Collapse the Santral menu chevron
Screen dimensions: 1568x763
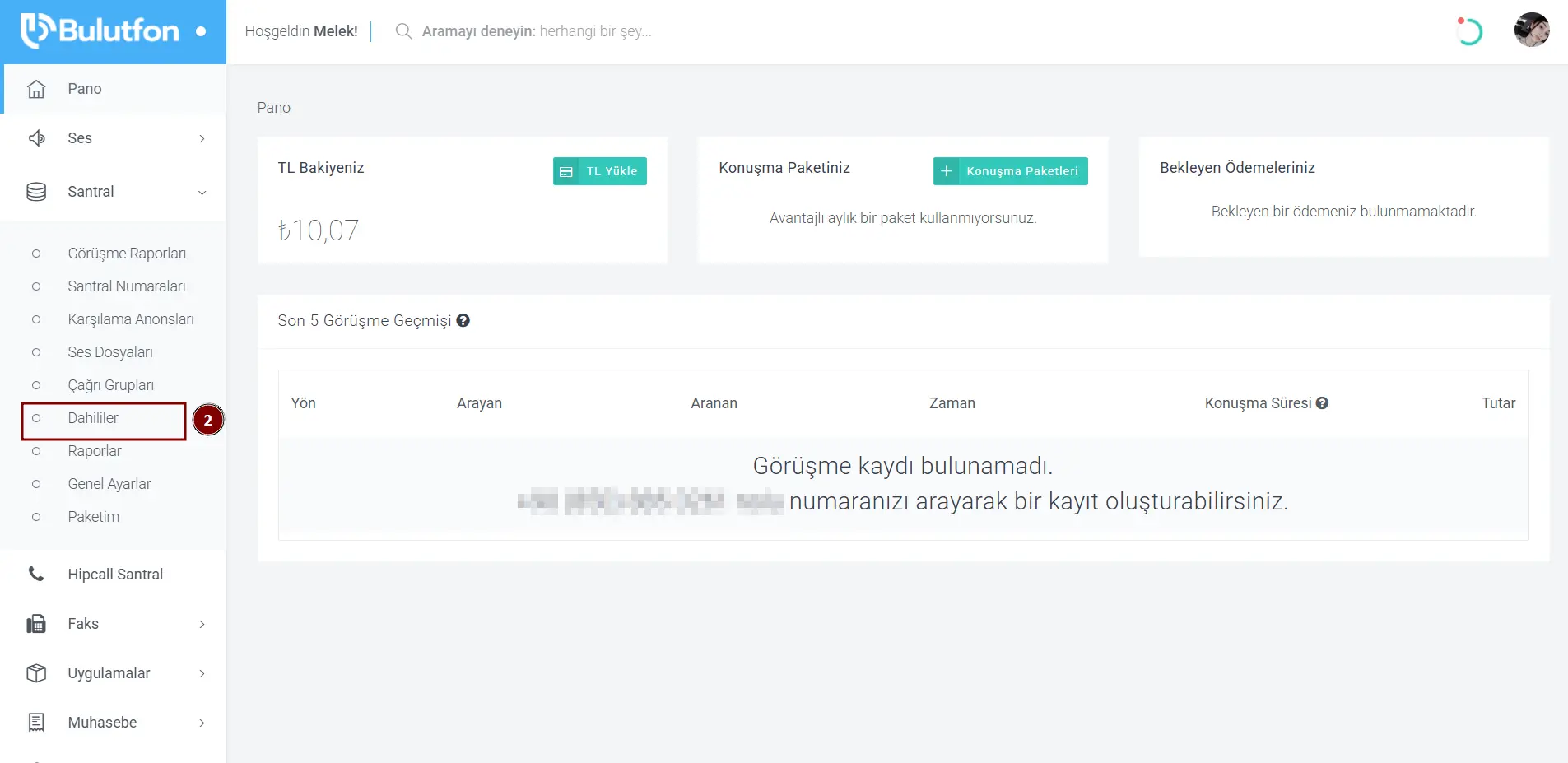pyautogui.click(x=202, y=193)
